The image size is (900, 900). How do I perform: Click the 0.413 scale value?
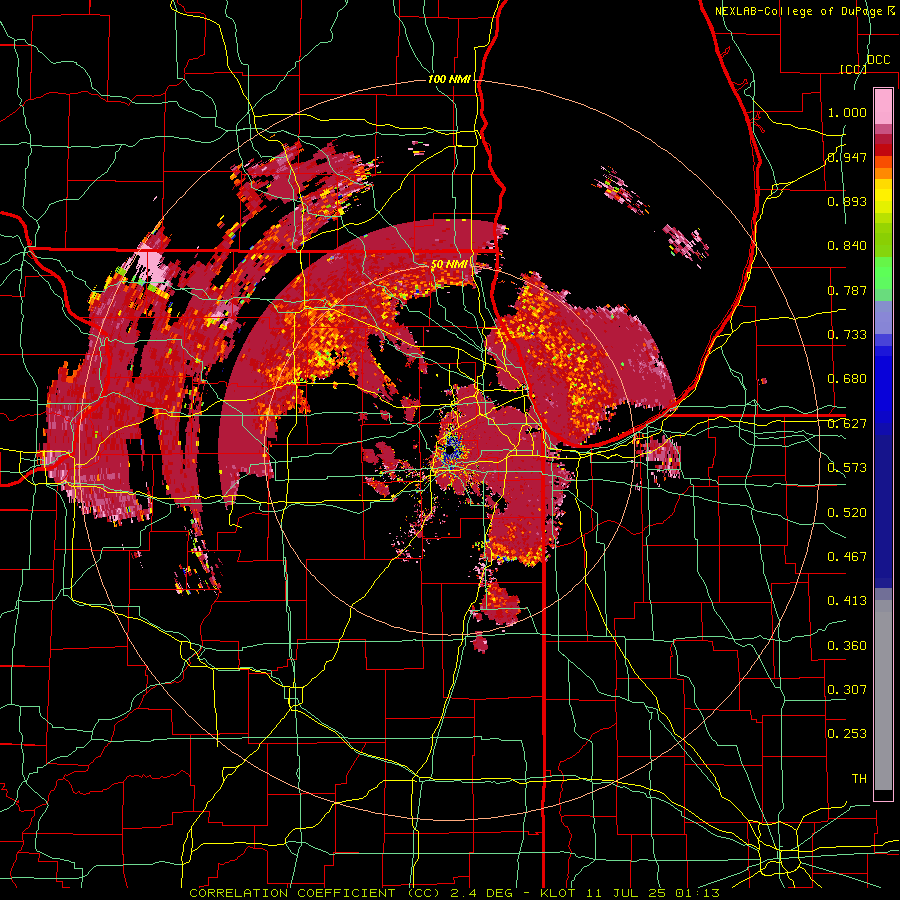point(847,601)
